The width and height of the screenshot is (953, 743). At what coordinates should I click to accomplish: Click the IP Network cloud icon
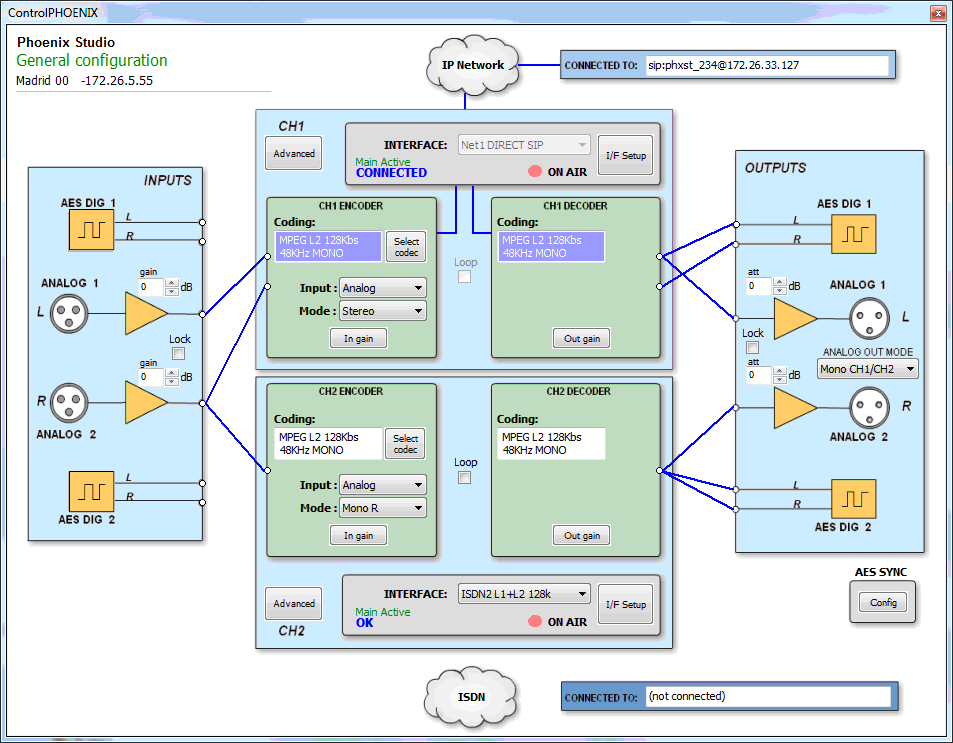pyautogui.click(x=472, y=65)
